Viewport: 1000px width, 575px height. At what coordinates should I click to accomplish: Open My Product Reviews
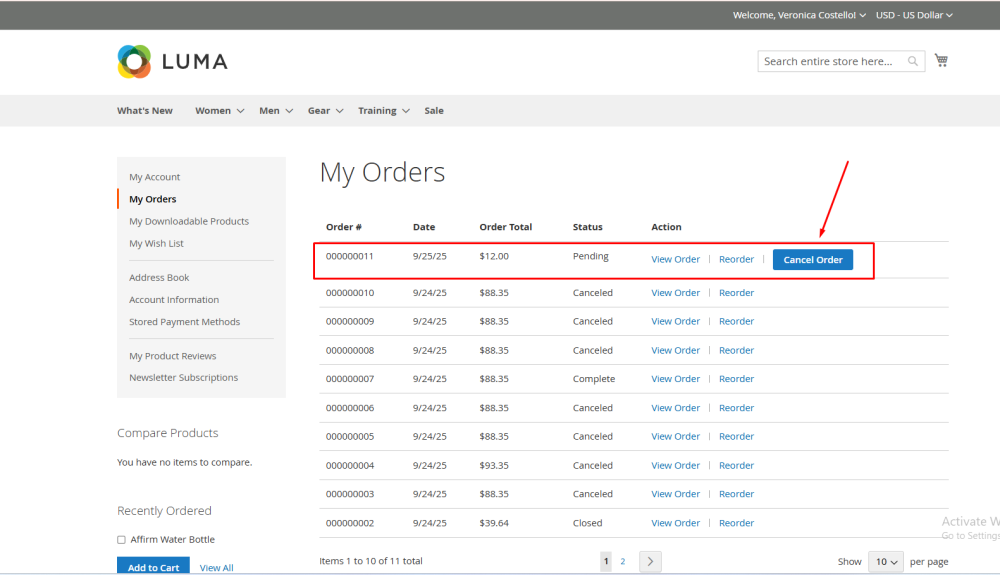(x=172, y=356)
